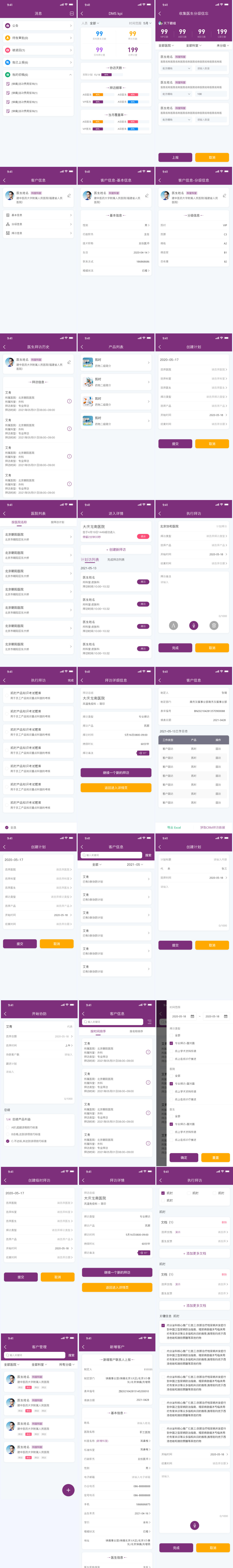Viewport: 233px width, 1568px height.
Task: Switch to the 完成拜访列表 tab
Action: click(116, 559)
